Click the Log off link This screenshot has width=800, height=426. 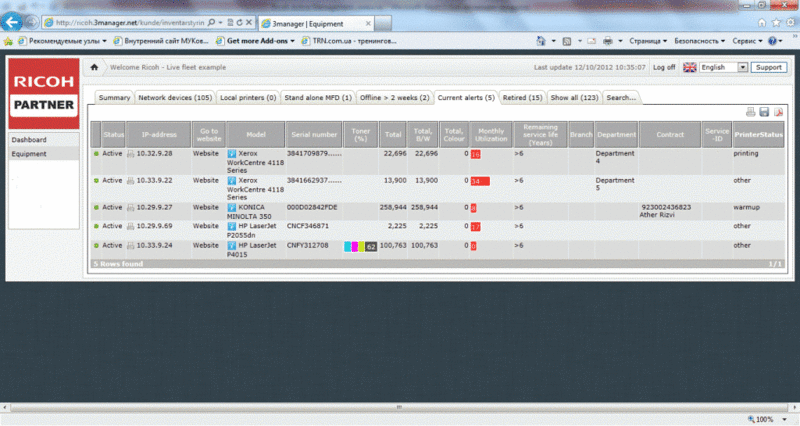664,67
